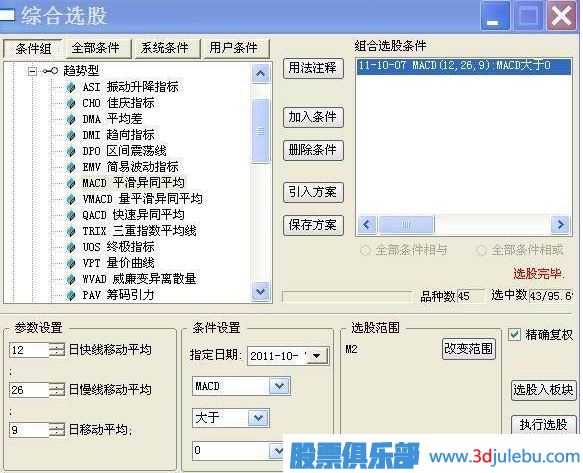Select the TRIX 三重指数平均线 icon

(x=71, y=231)
